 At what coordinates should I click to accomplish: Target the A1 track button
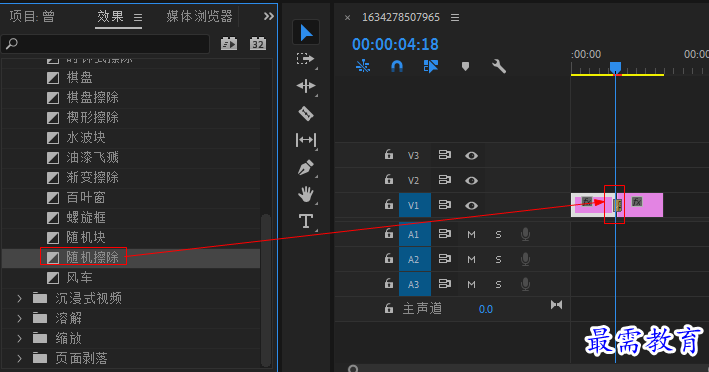click(x=415, y=234)
